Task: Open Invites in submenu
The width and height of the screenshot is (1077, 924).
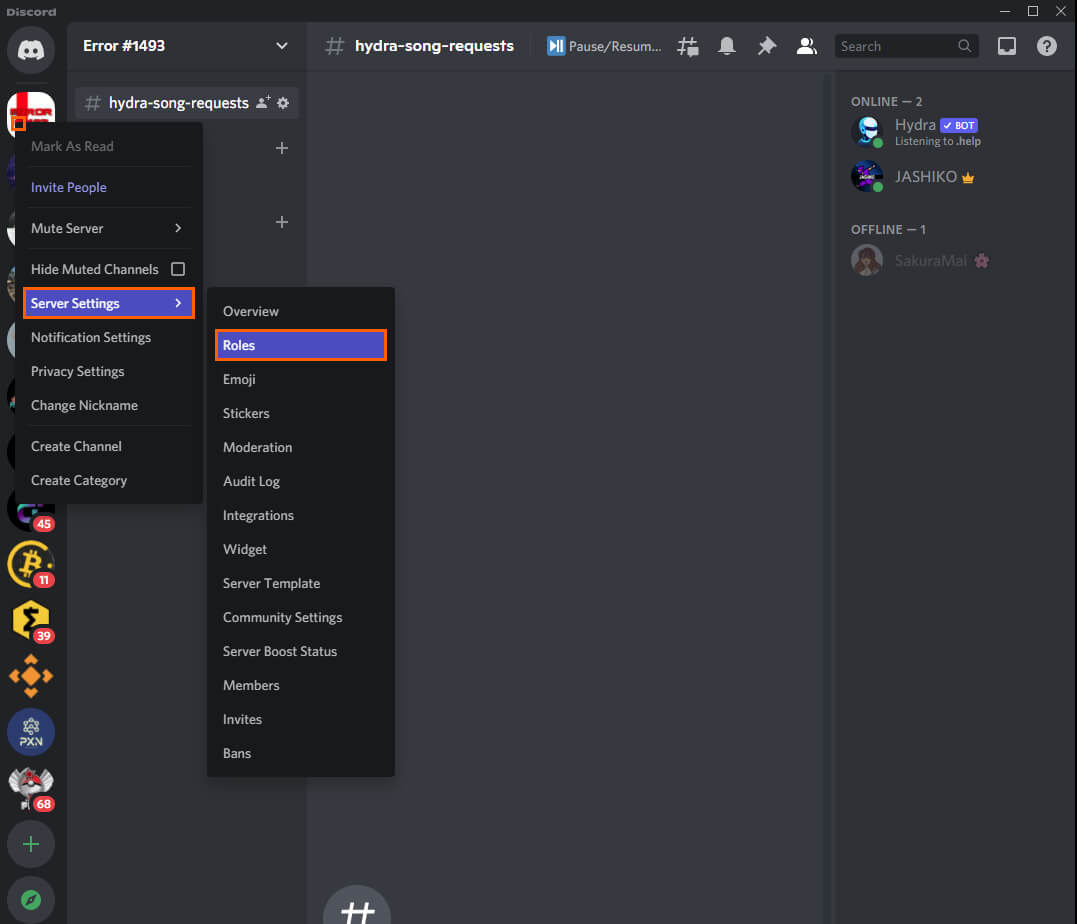Action: tap(301, 719)
